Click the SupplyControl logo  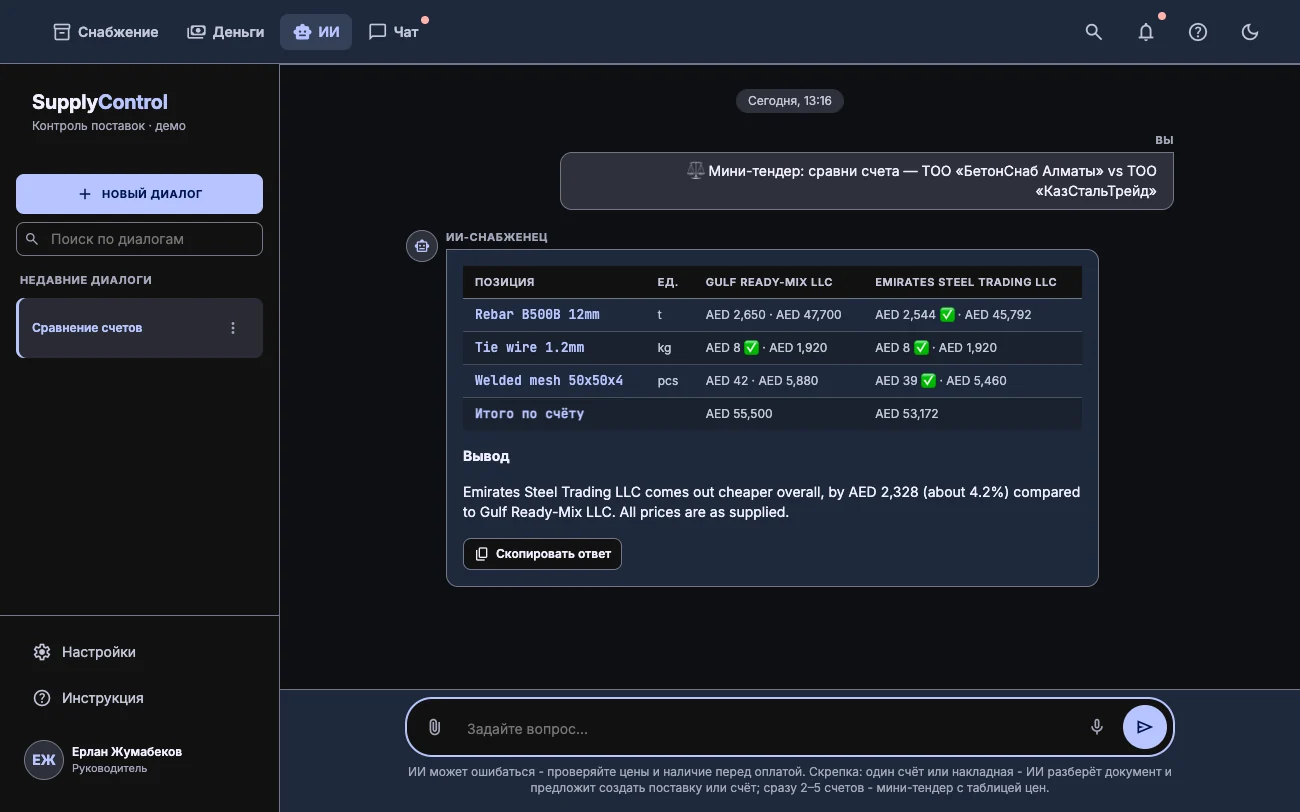100,102
